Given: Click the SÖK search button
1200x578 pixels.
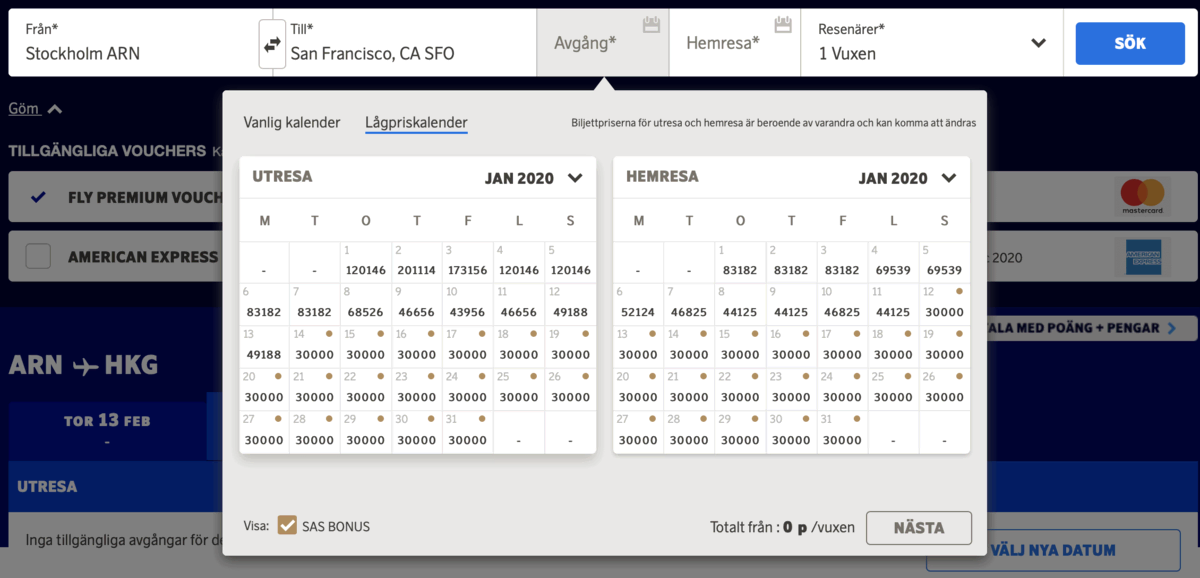Looking at the screenshot, I should pos(1130,43).
